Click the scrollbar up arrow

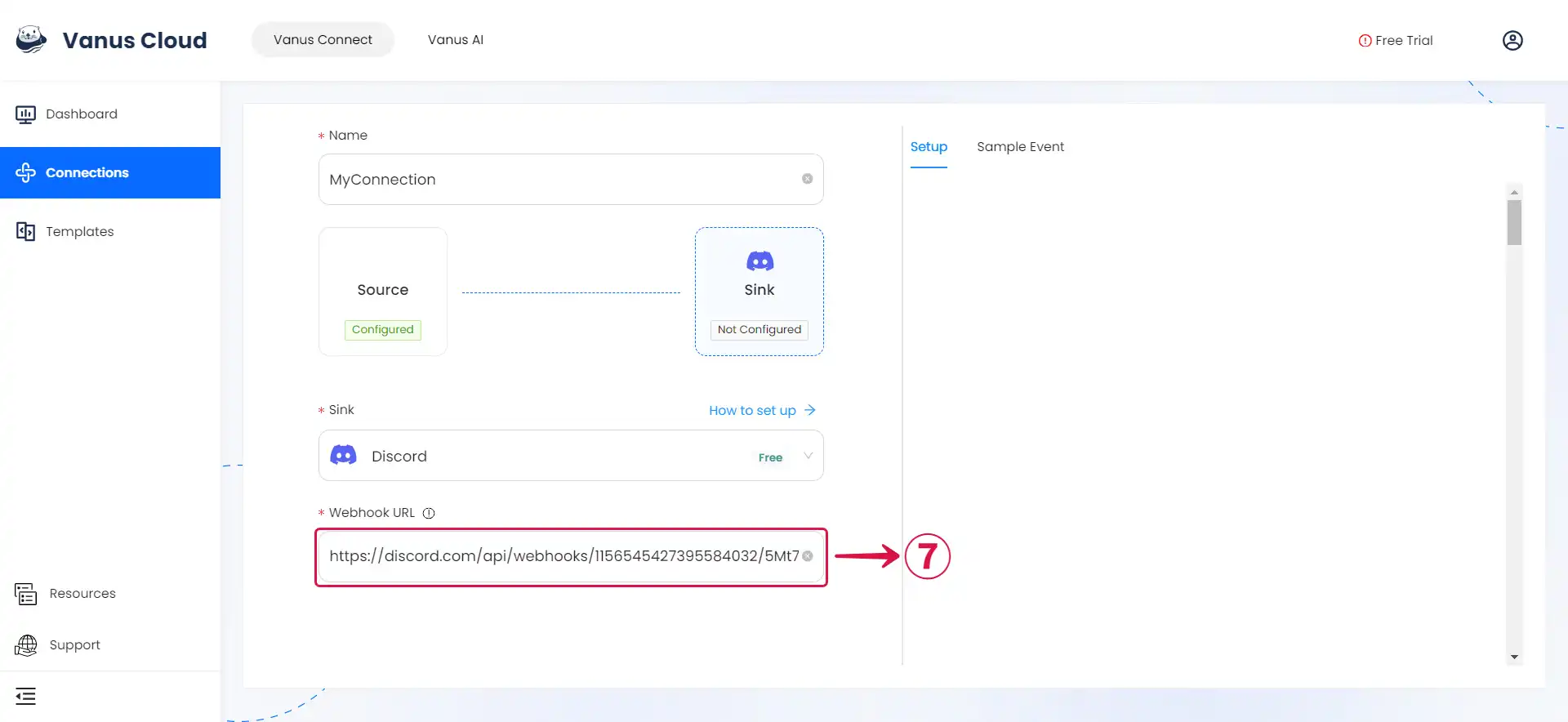coord(1514,193)
